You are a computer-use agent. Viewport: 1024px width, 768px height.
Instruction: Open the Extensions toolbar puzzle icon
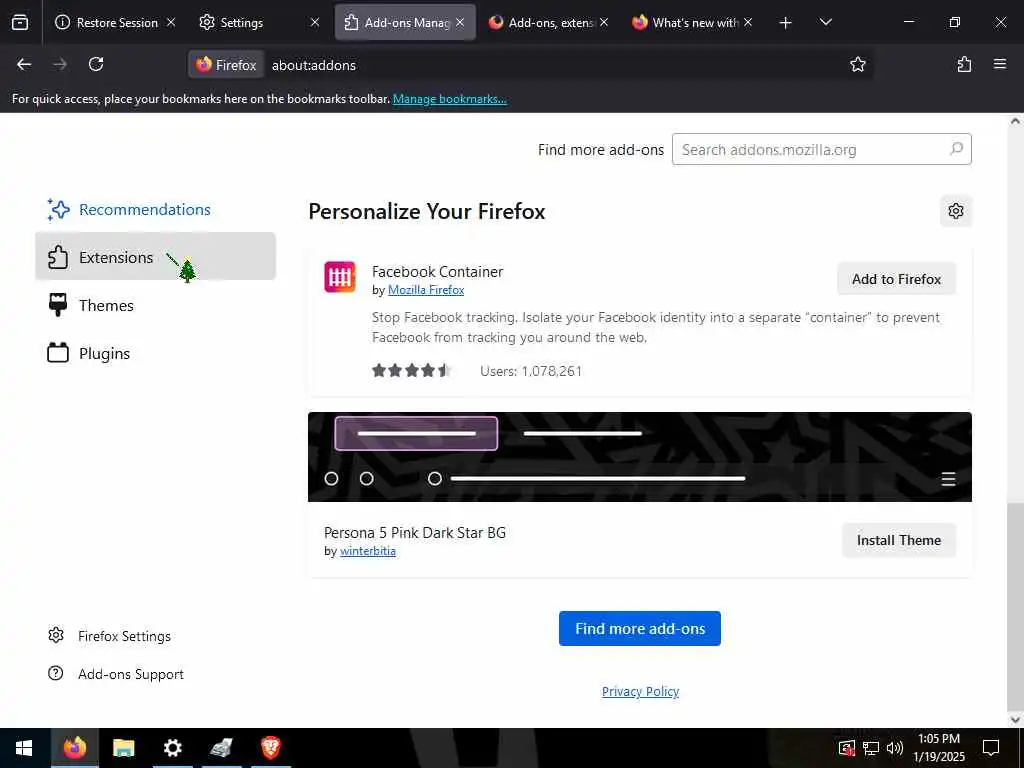pos(964,64)
